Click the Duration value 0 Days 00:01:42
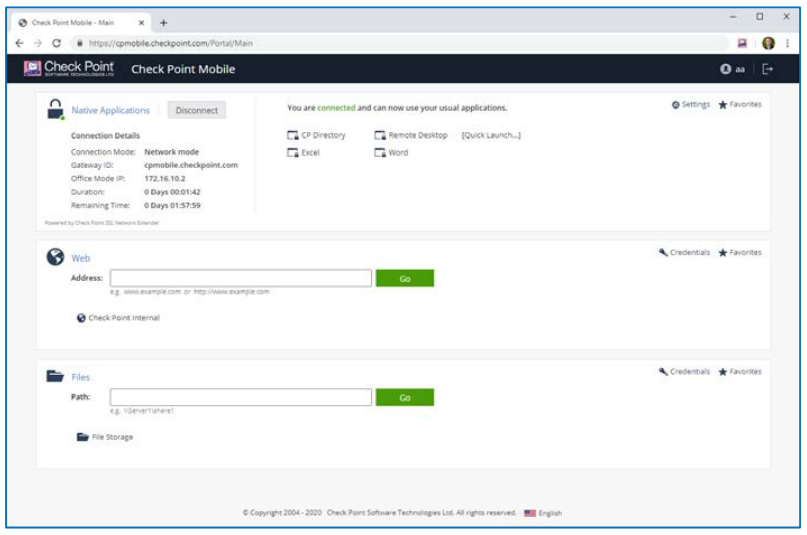Screen dimensions: 807x535 172,192
